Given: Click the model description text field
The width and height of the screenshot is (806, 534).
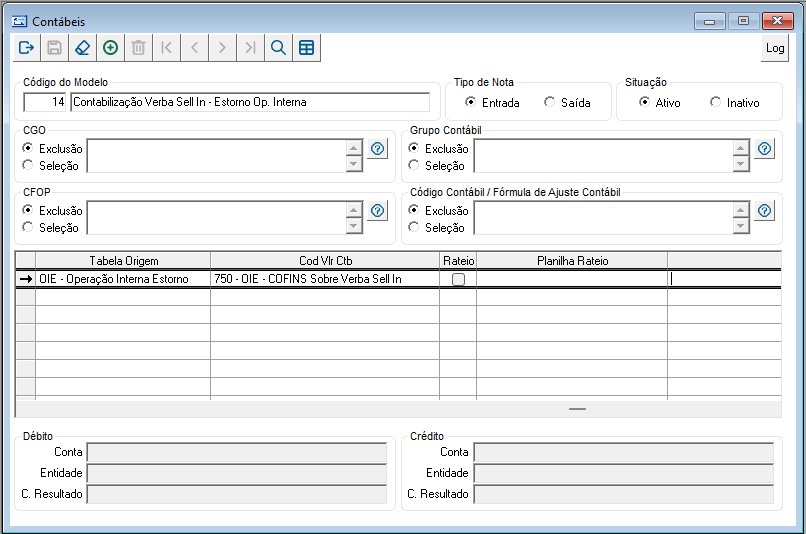Looking at the screenshot, I should click(250, 102).
